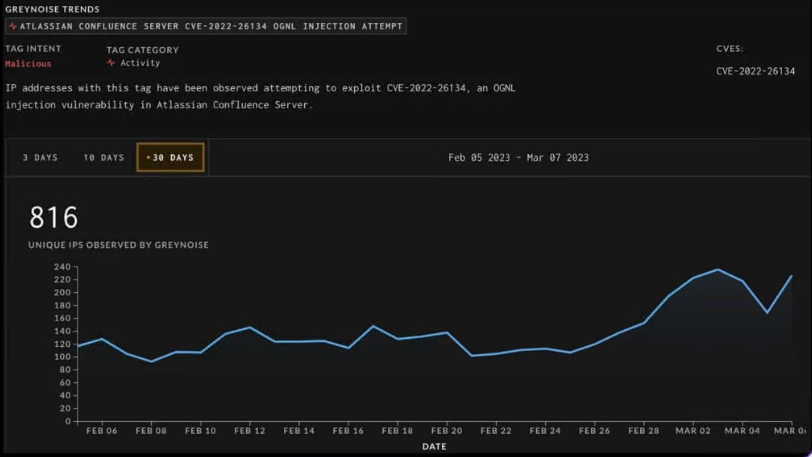This screenshot has width=812, height=457.
Task: Click the chart line's dip at Feb 08
Action: (151, 361)
